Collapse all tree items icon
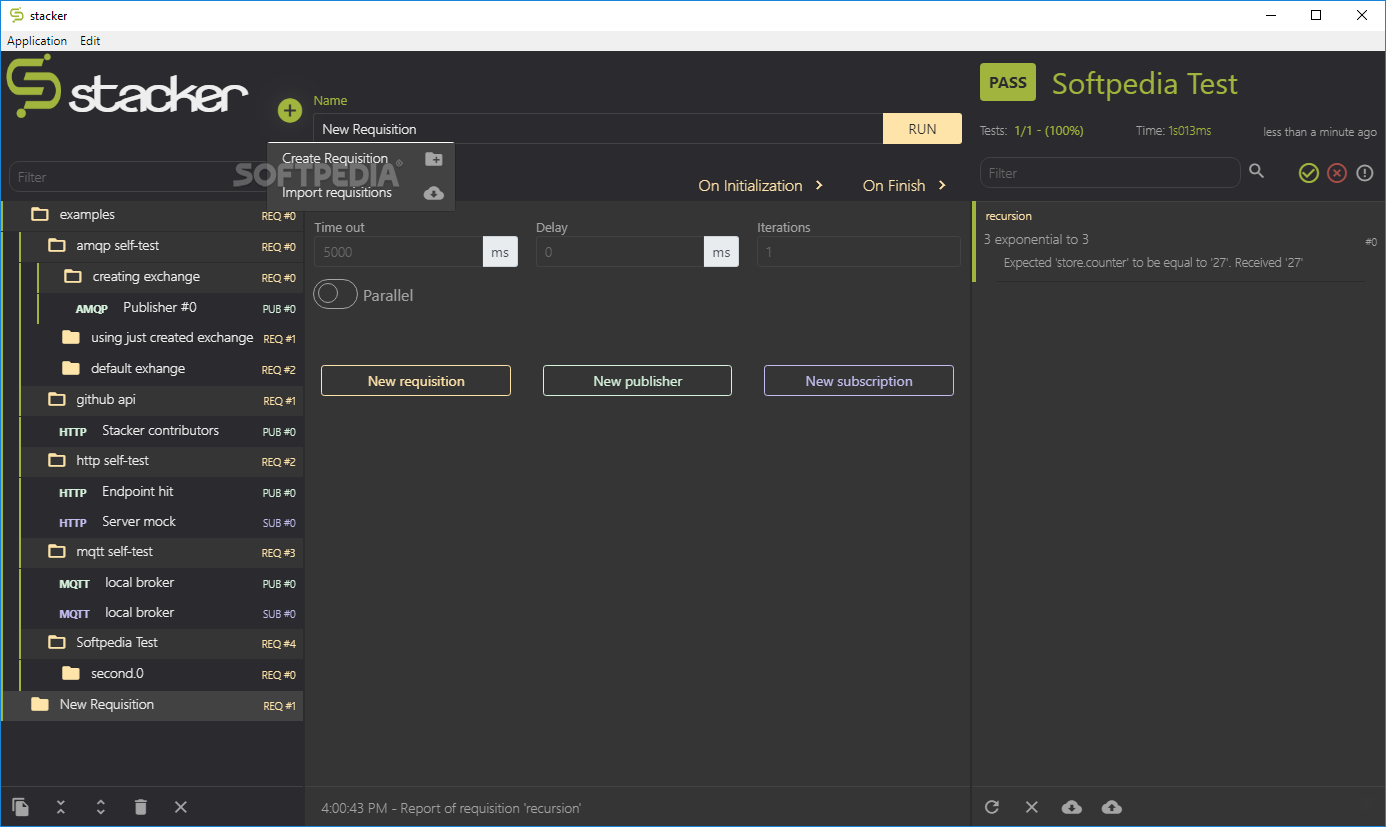 [x=61, y=807]
